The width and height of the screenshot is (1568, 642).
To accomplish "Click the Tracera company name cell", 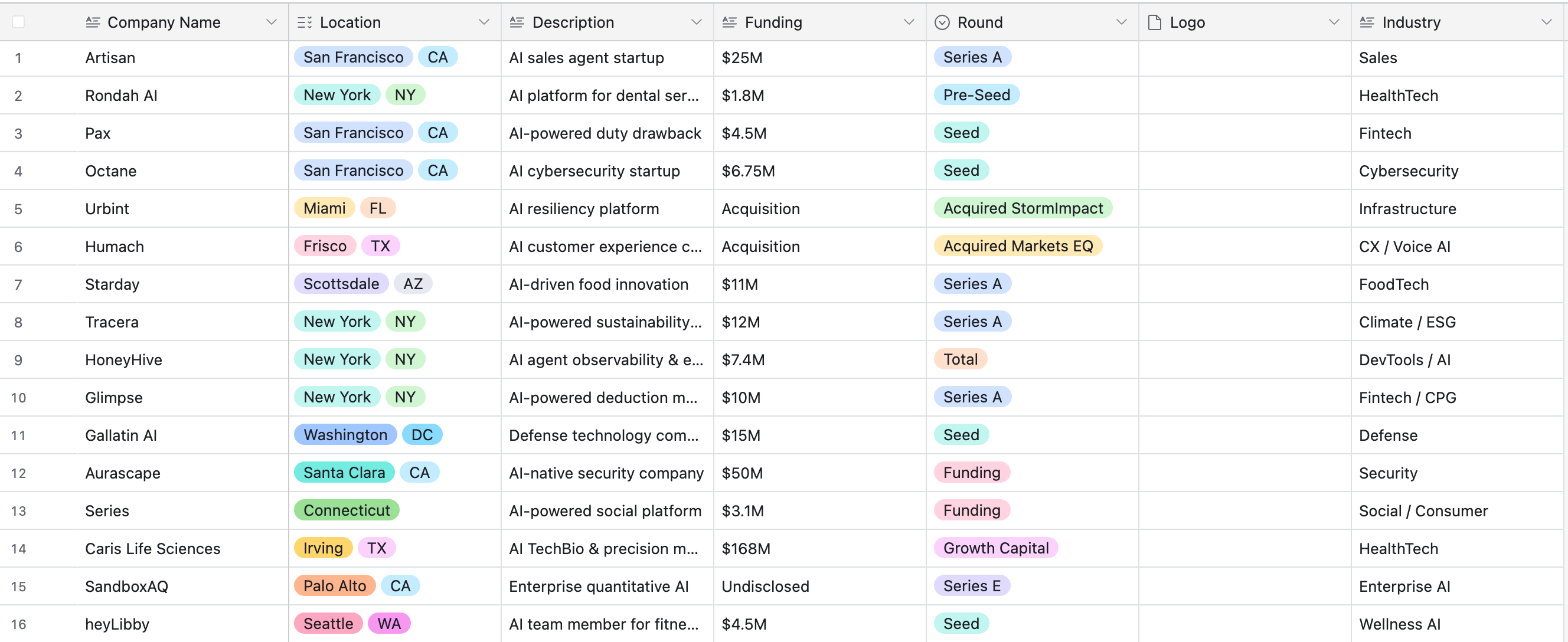I will 182,322.
